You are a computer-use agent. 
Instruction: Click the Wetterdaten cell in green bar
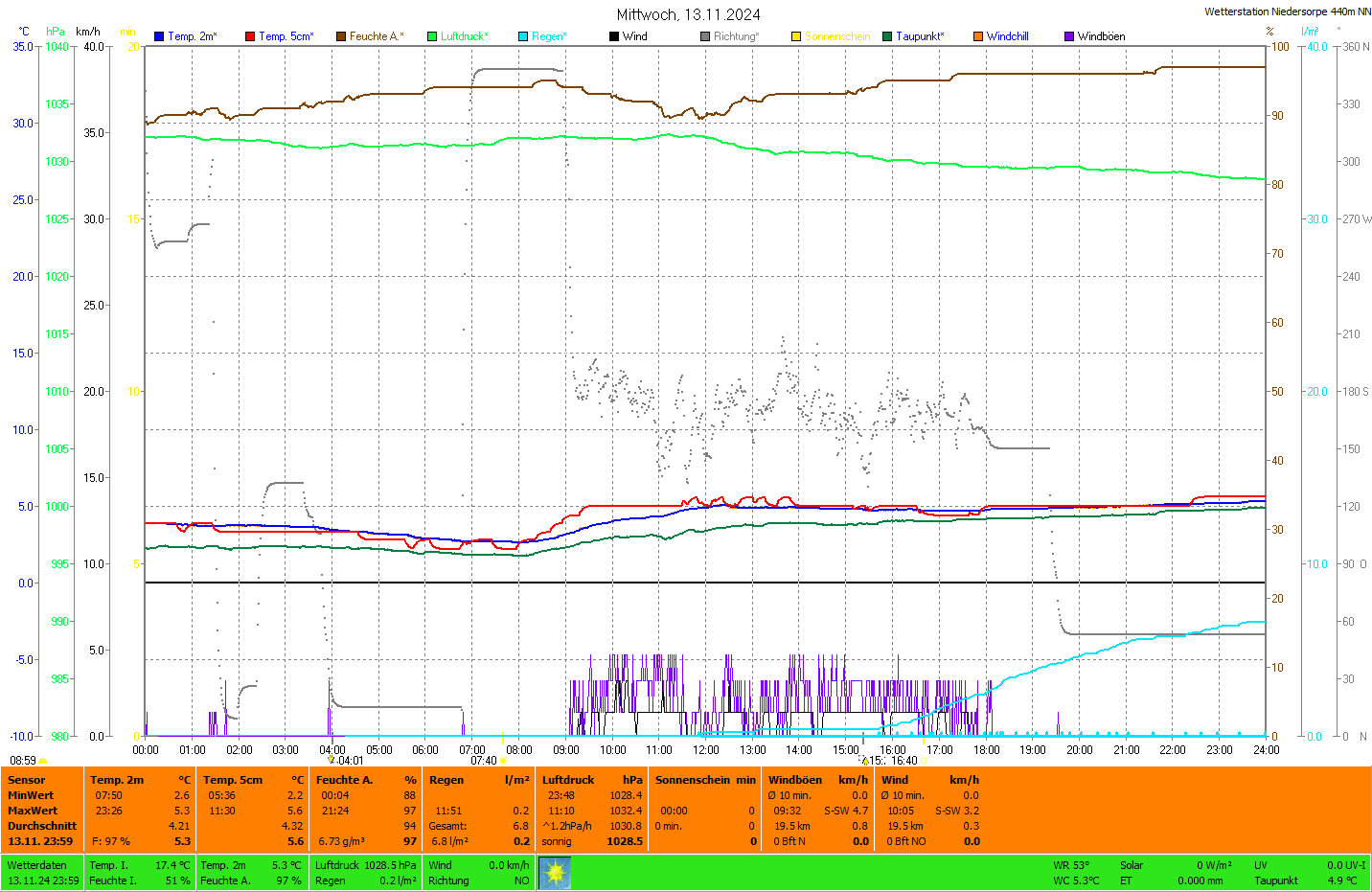[37, 865]
